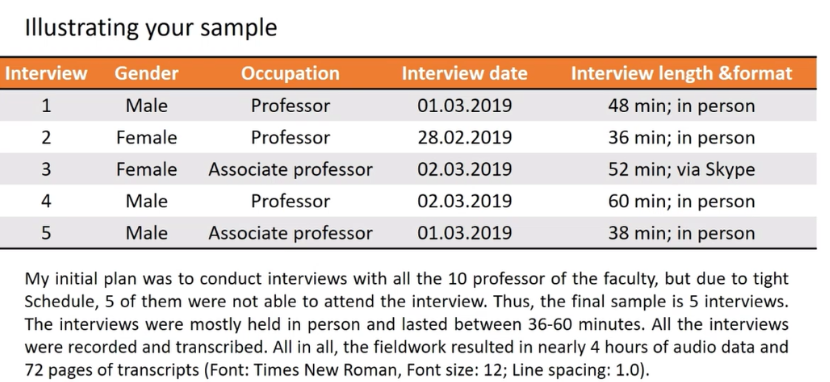Viewport: 830px width, 382px height.
Task: Select the 28.02.2019 date cell
Action: (464, 138)
